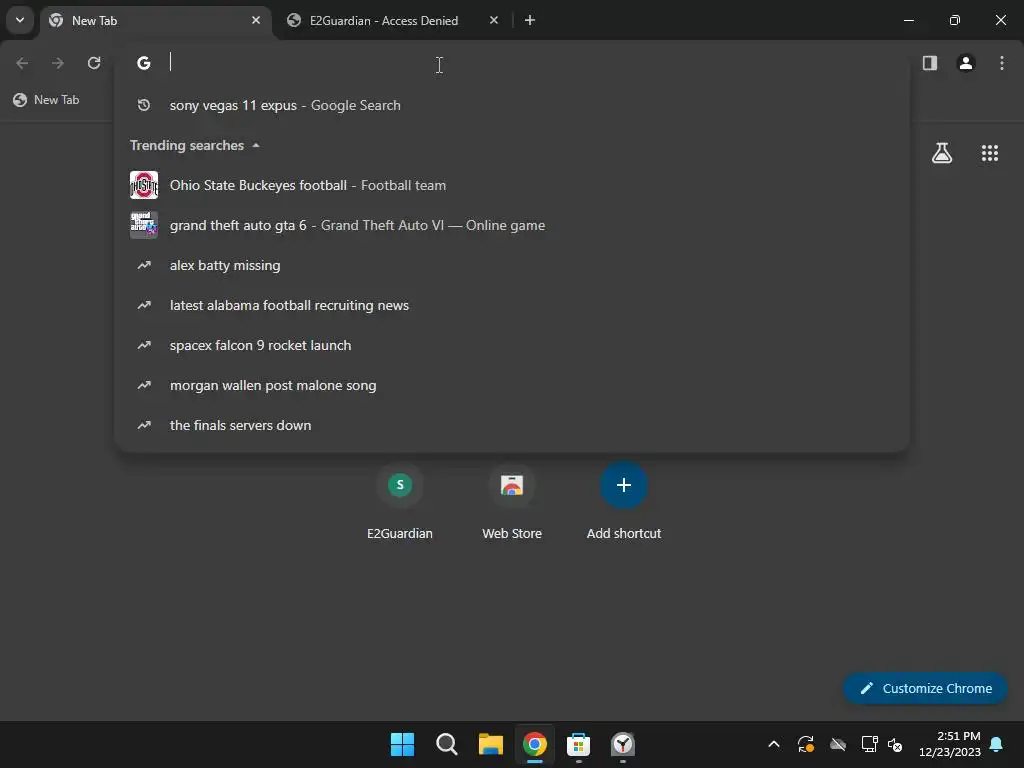The image size is (1024, 768).
Task: Select 'alex batty missing' trending search
Action: [512, 265]
